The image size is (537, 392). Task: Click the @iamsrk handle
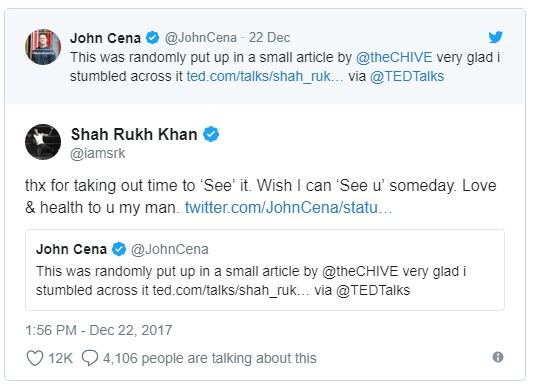[98, 153]
